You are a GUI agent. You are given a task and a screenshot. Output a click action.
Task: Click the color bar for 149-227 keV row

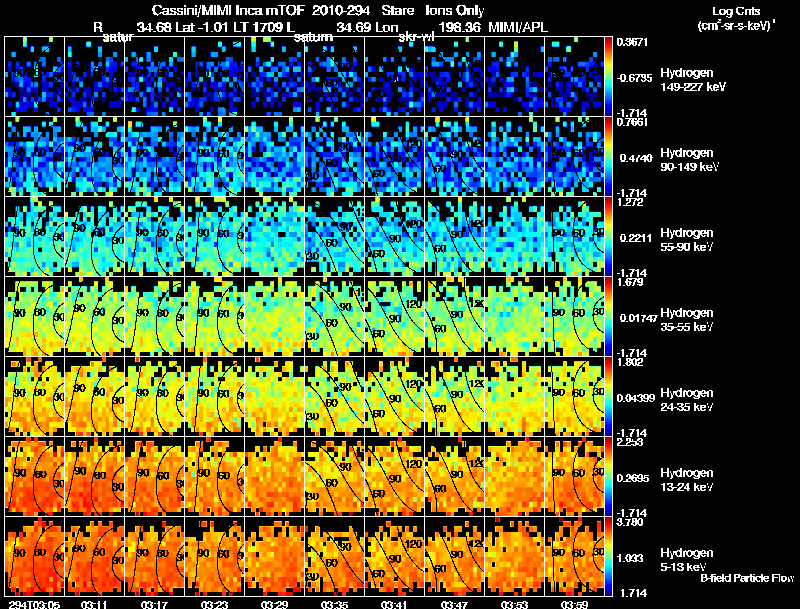[x=608, y=77]
